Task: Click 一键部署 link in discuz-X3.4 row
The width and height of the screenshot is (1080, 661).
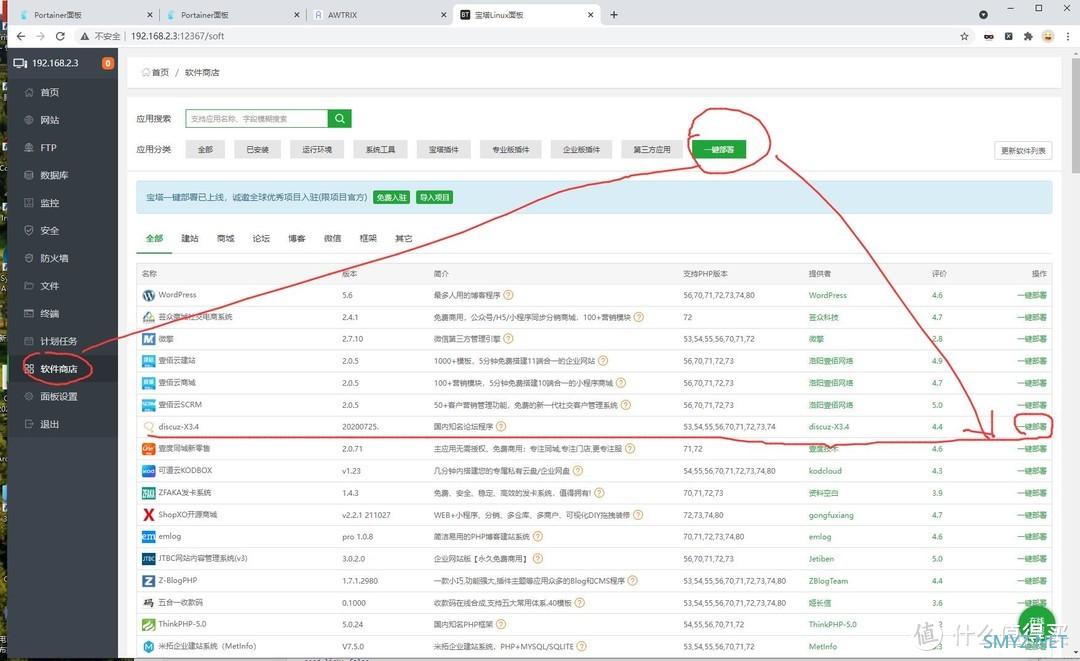Action: (1032, 426)
